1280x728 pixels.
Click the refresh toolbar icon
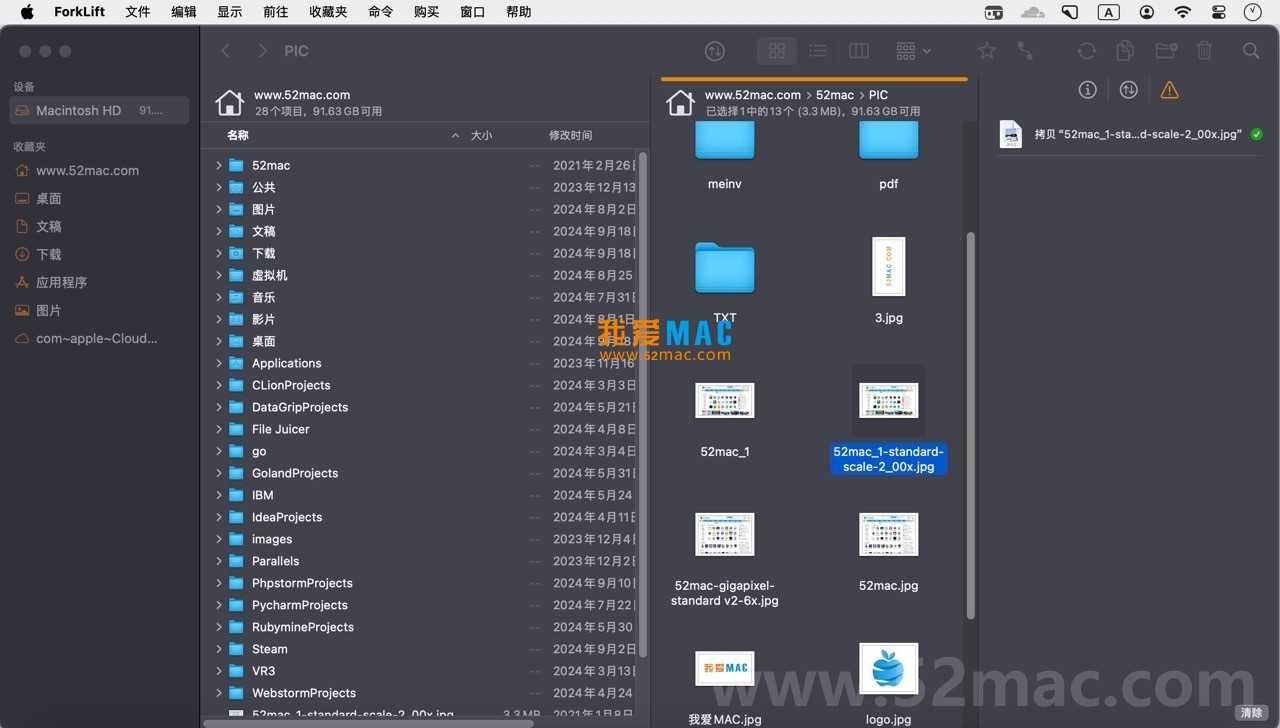pyautogui.click(x=1087, y=51)
